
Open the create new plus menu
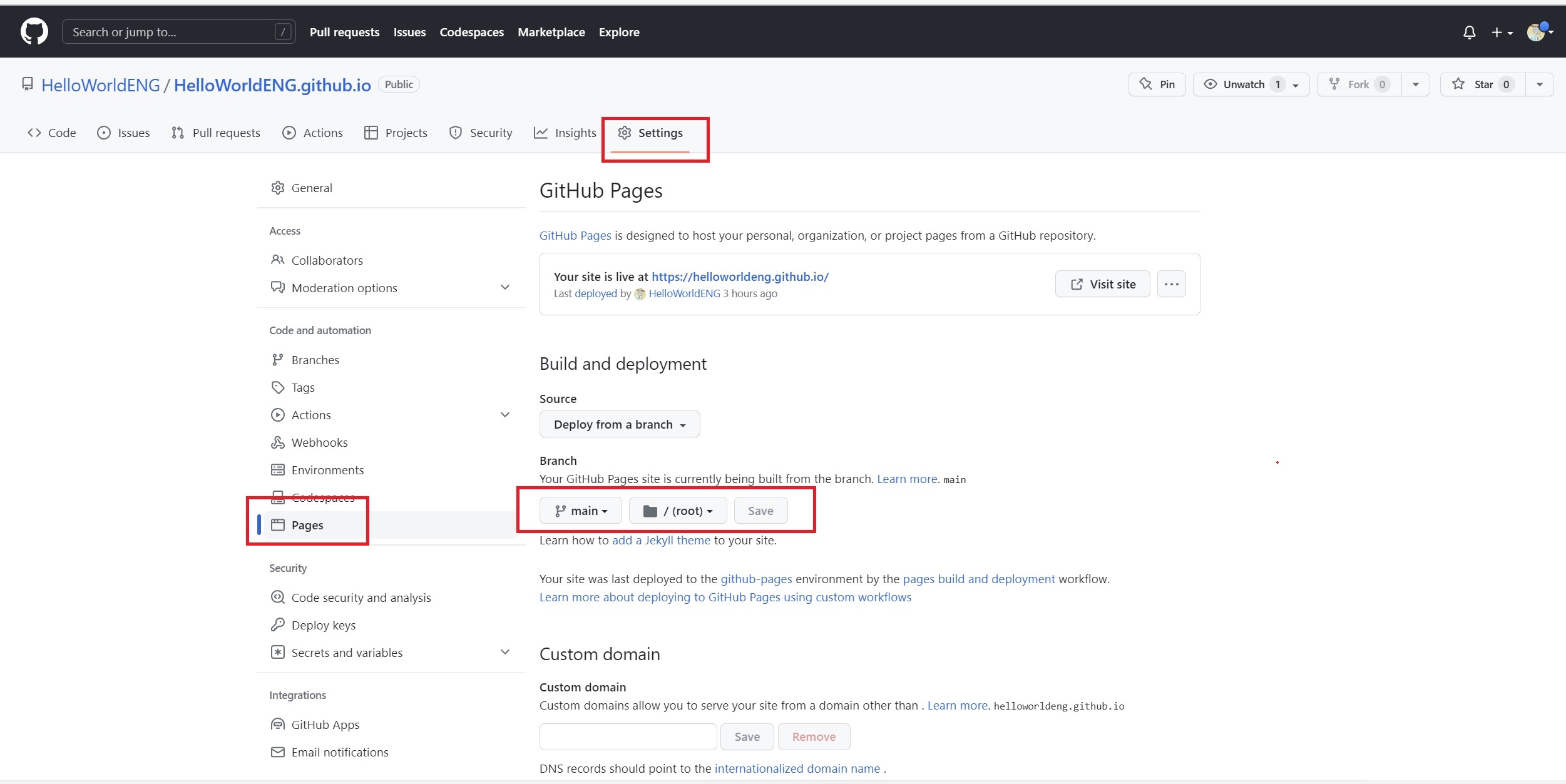click(x=1502, y=33)
